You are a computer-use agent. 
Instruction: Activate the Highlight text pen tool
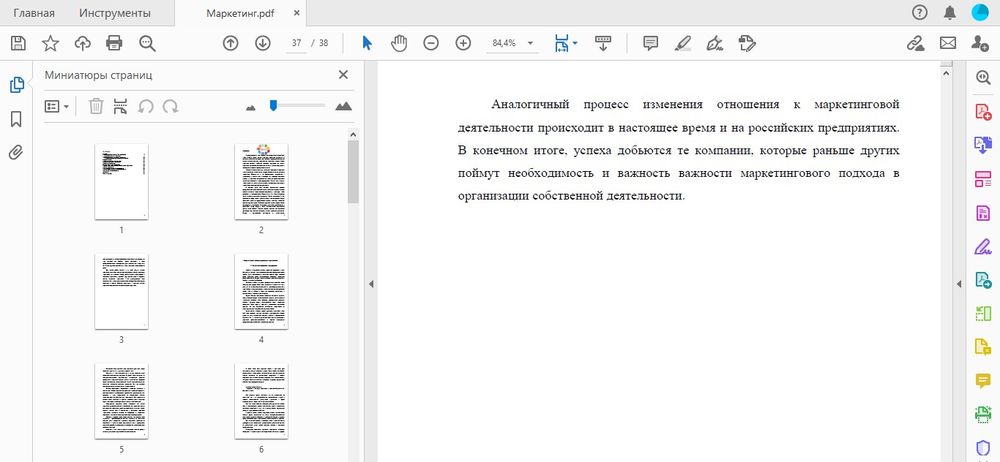tap(682, 43)
